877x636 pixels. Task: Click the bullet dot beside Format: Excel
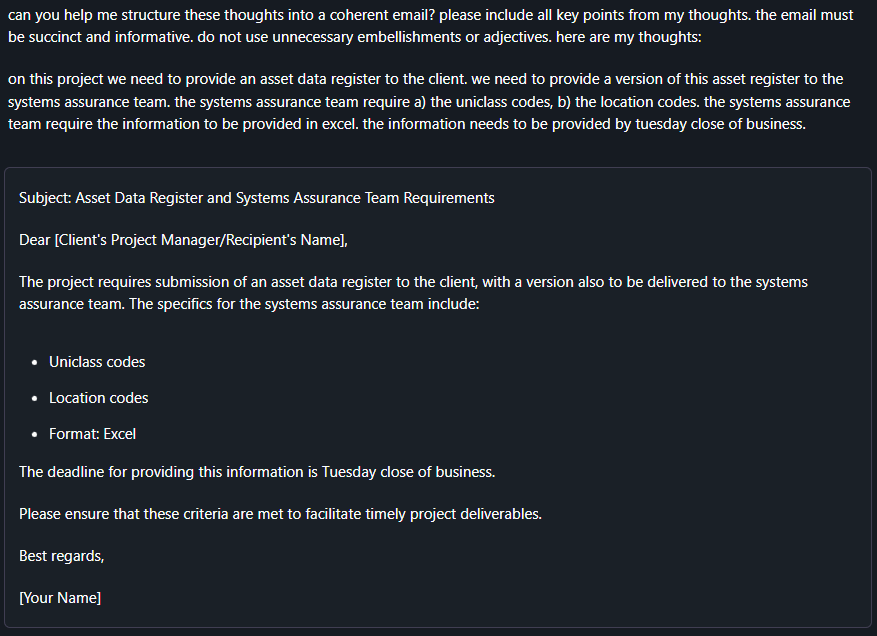coord(34,434)
